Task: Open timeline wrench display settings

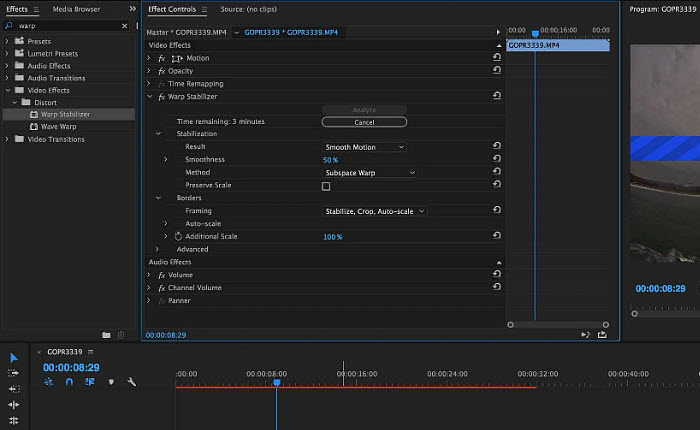Action: point(131,382)
